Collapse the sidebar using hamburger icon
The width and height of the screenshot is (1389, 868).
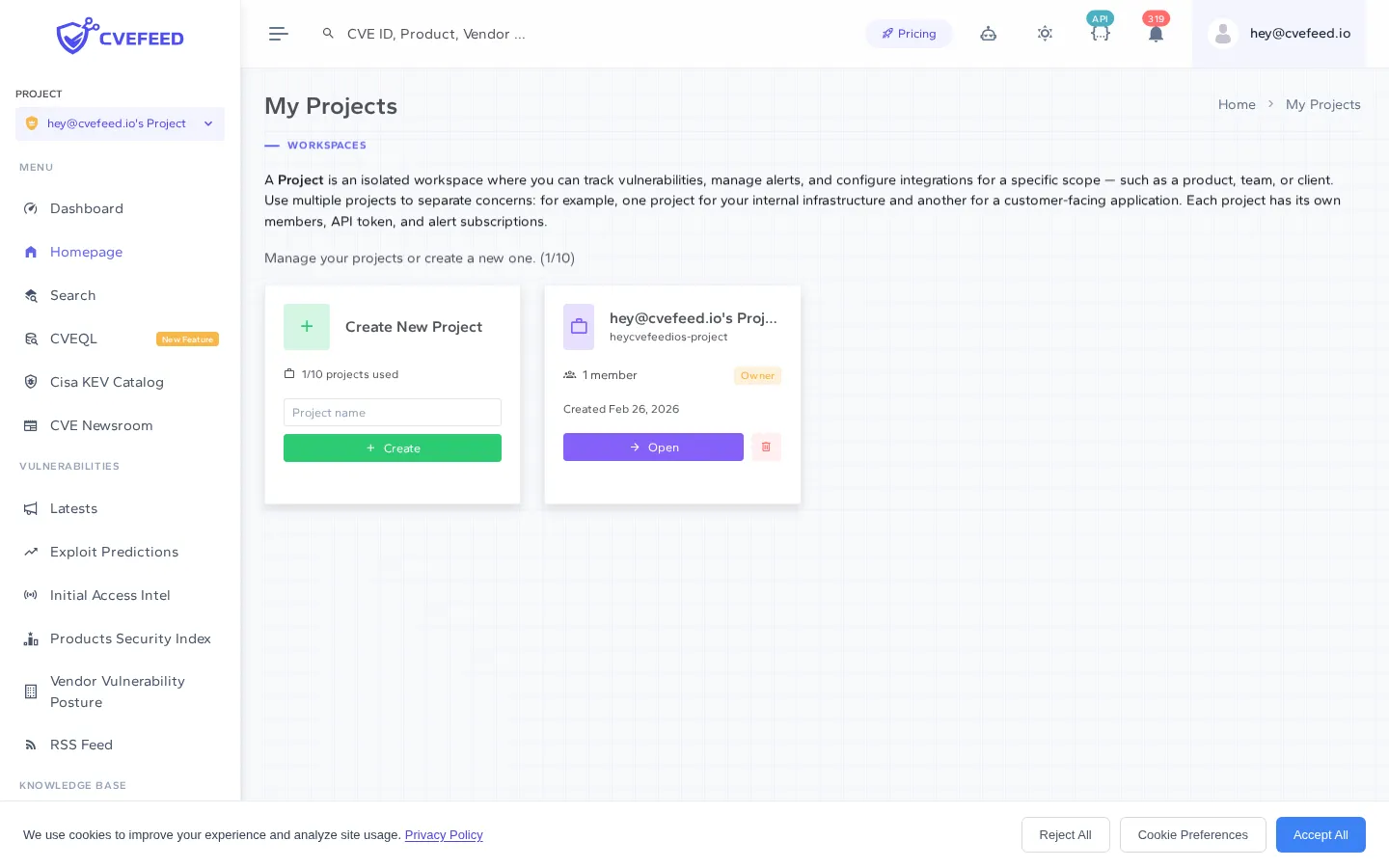(279, 34)
